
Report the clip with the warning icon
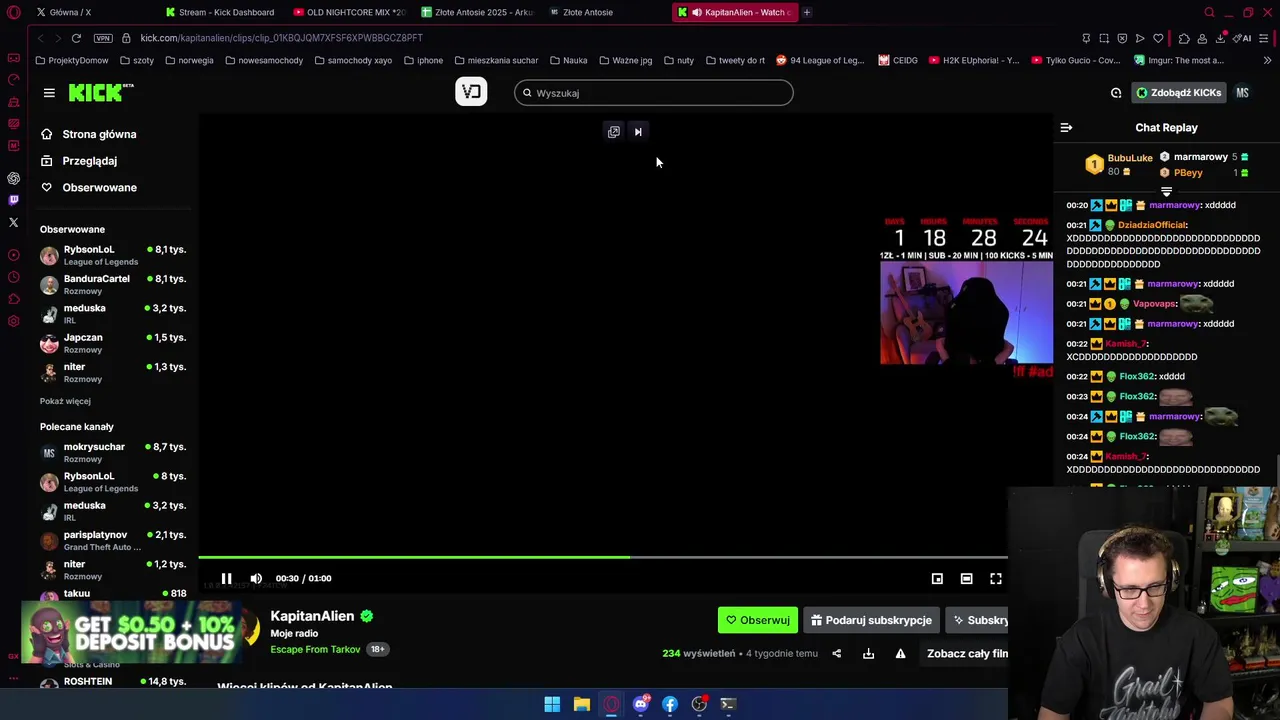click(900, 654)
